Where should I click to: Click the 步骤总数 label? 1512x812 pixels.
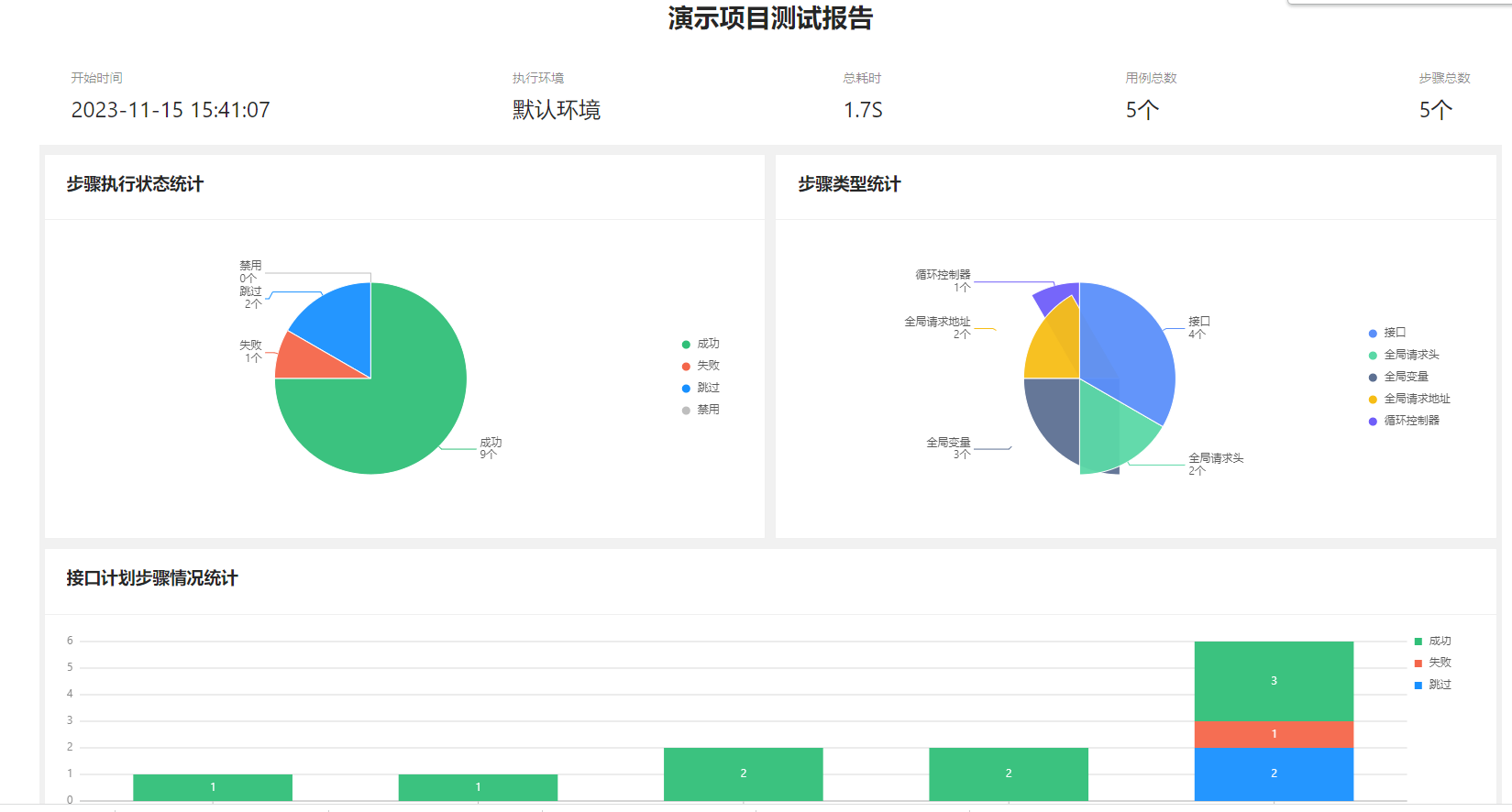coord(1445,78)
